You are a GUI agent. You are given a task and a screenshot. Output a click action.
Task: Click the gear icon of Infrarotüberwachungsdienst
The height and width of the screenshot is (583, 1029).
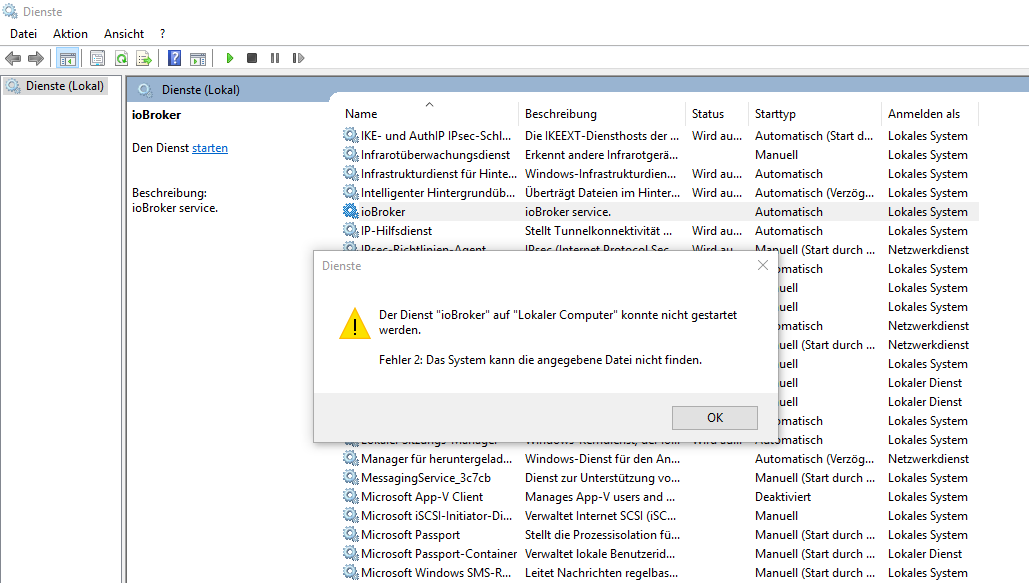(x=350, y=154)
